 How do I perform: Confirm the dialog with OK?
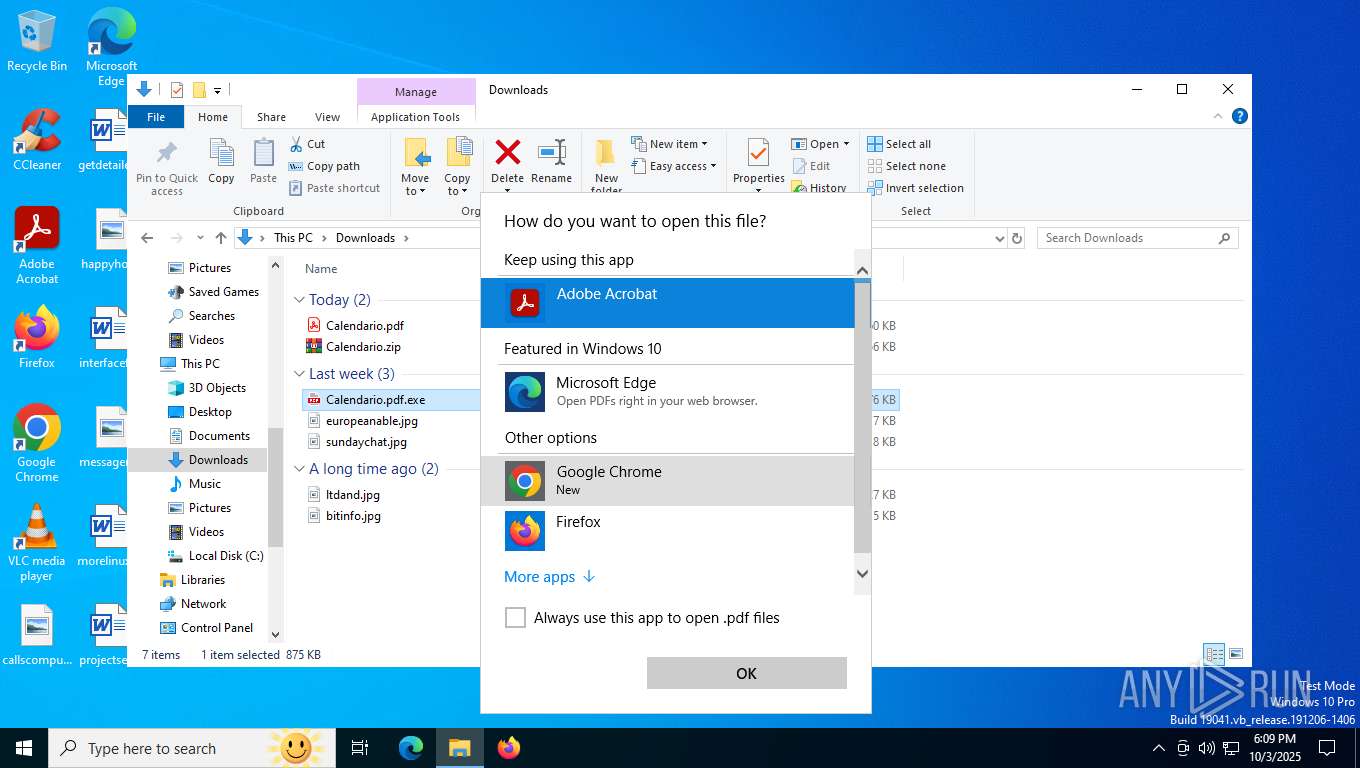746,673
